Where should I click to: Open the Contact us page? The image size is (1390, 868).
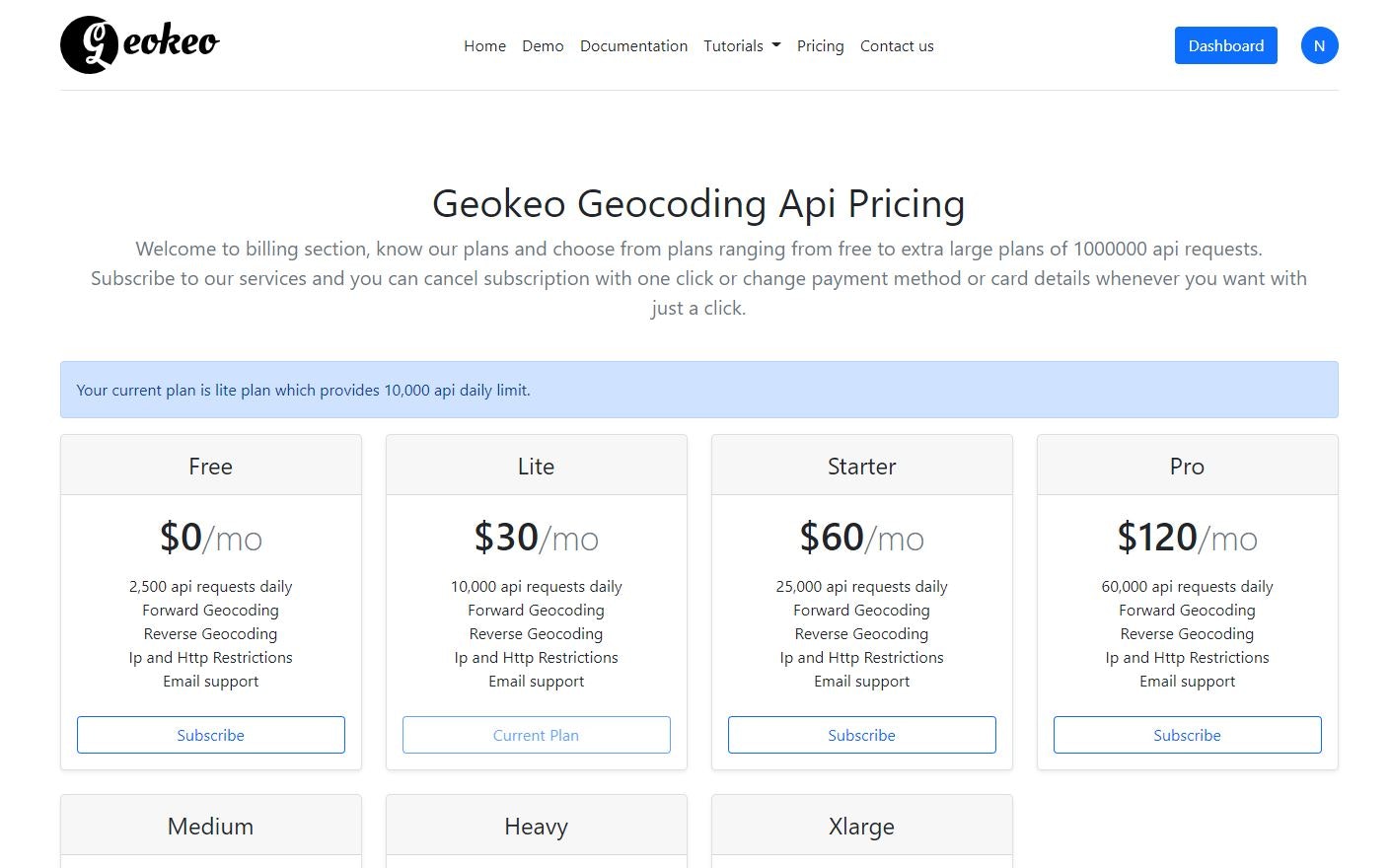point(896,46)
